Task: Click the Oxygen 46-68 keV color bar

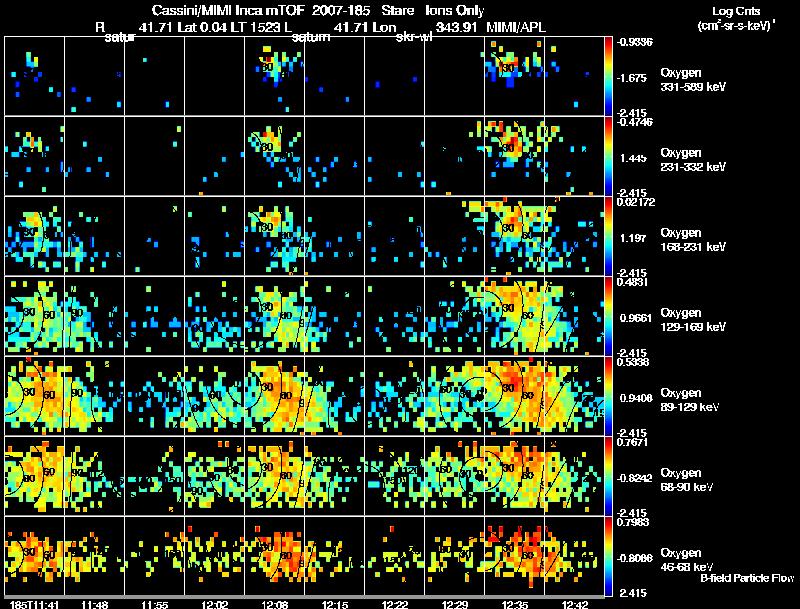Action: click(x=608, y=556)
